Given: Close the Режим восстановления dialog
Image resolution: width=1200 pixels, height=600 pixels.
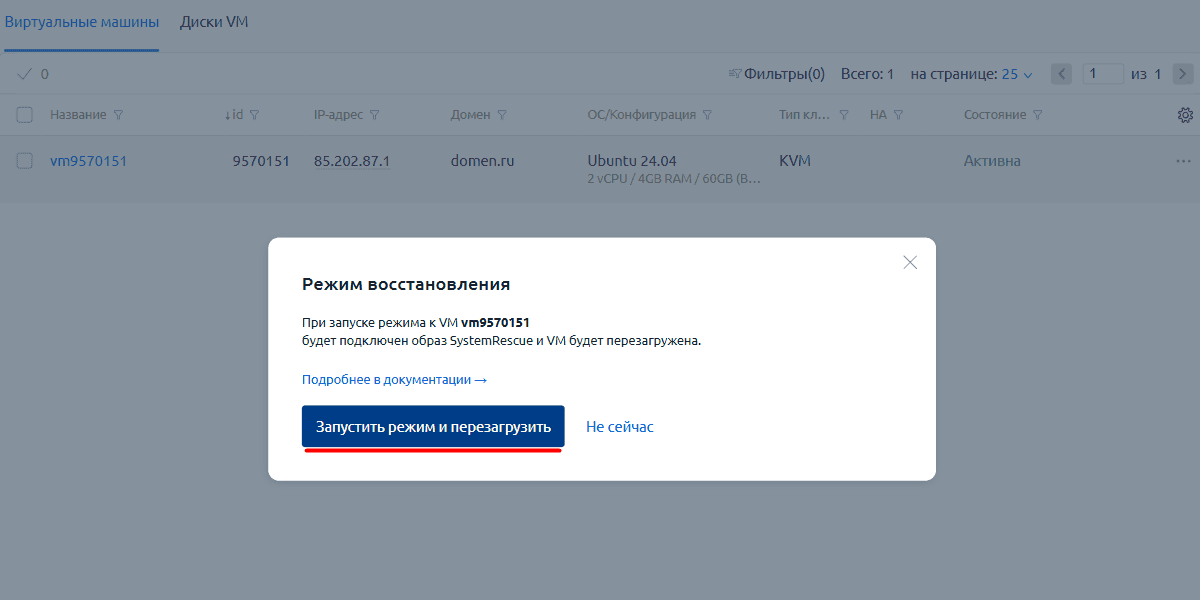Looking at the screenshot, I should pos(910,263).
